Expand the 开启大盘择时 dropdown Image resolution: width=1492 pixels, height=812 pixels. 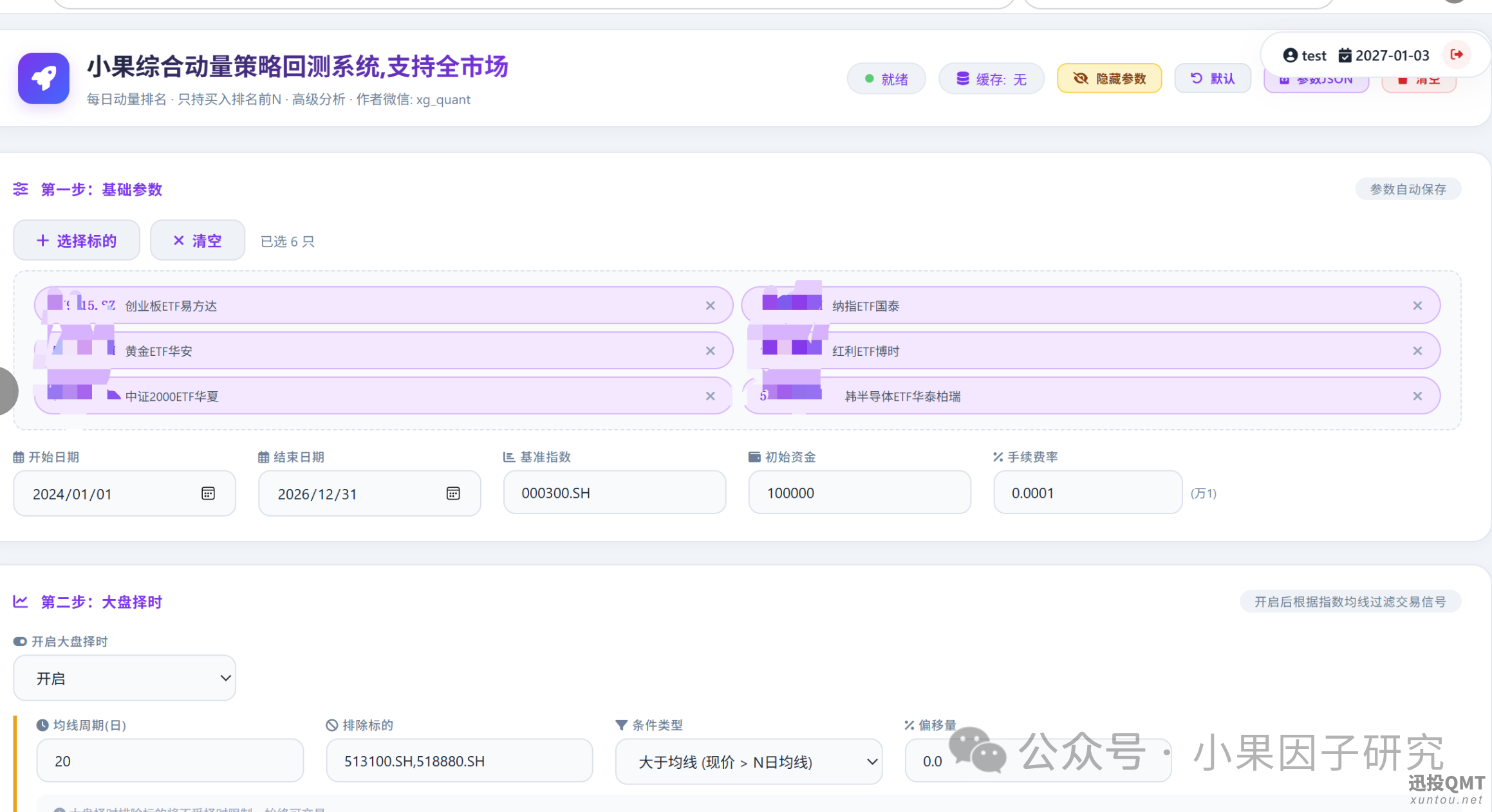[x=125, y=678]
